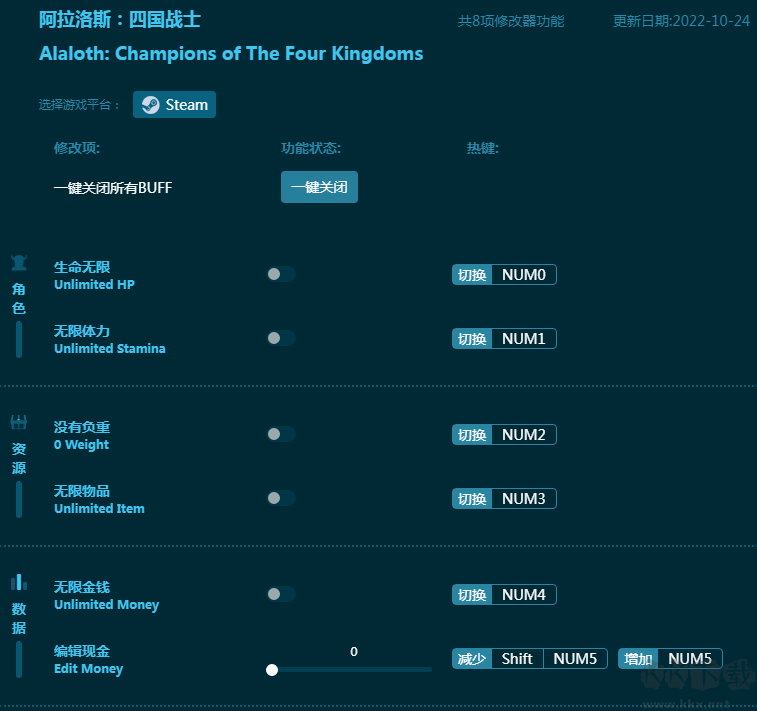Toggle Unlimited HP switch on

[x=281, y=274]
